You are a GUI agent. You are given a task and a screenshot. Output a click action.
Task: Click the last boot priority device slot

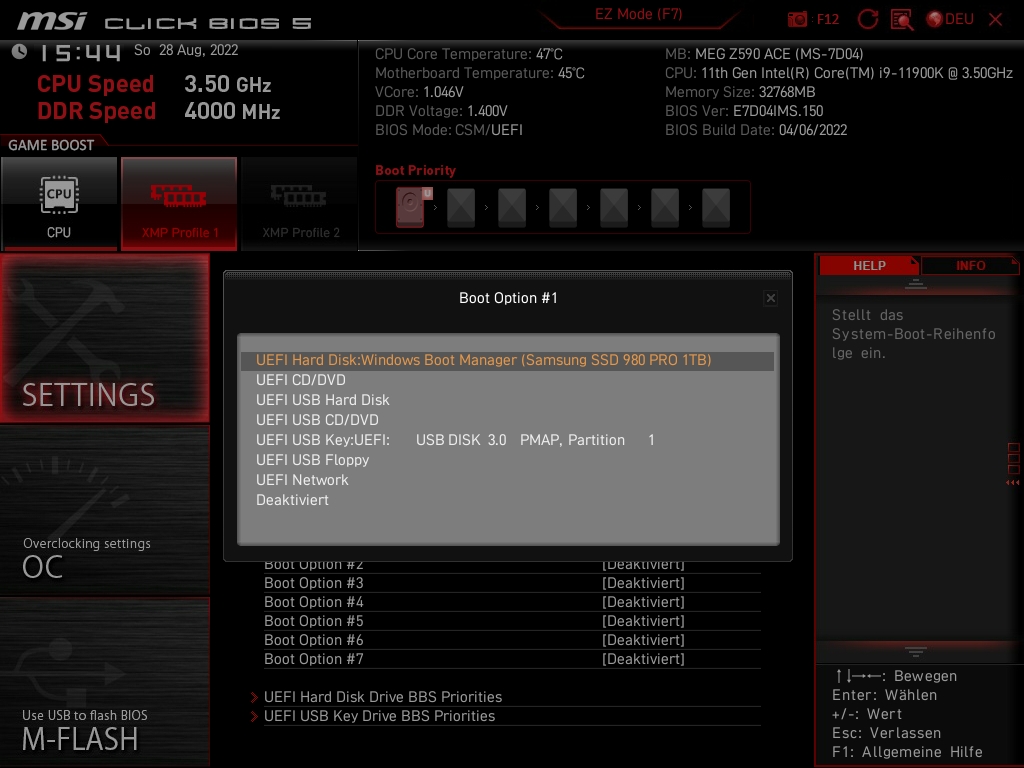pyautogui.click(x=716, y=208)
